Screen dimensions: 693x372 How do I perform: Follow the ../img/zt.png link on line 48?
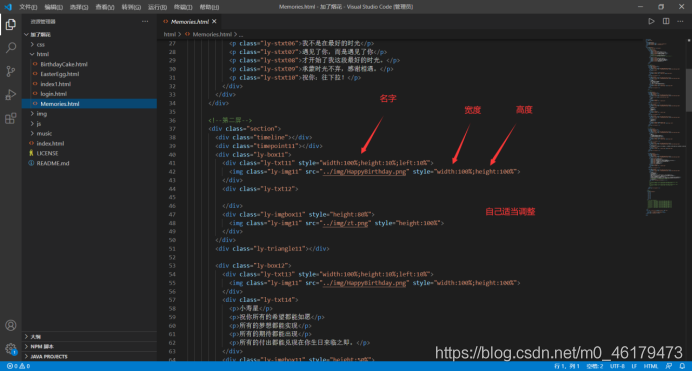point(345,223)
